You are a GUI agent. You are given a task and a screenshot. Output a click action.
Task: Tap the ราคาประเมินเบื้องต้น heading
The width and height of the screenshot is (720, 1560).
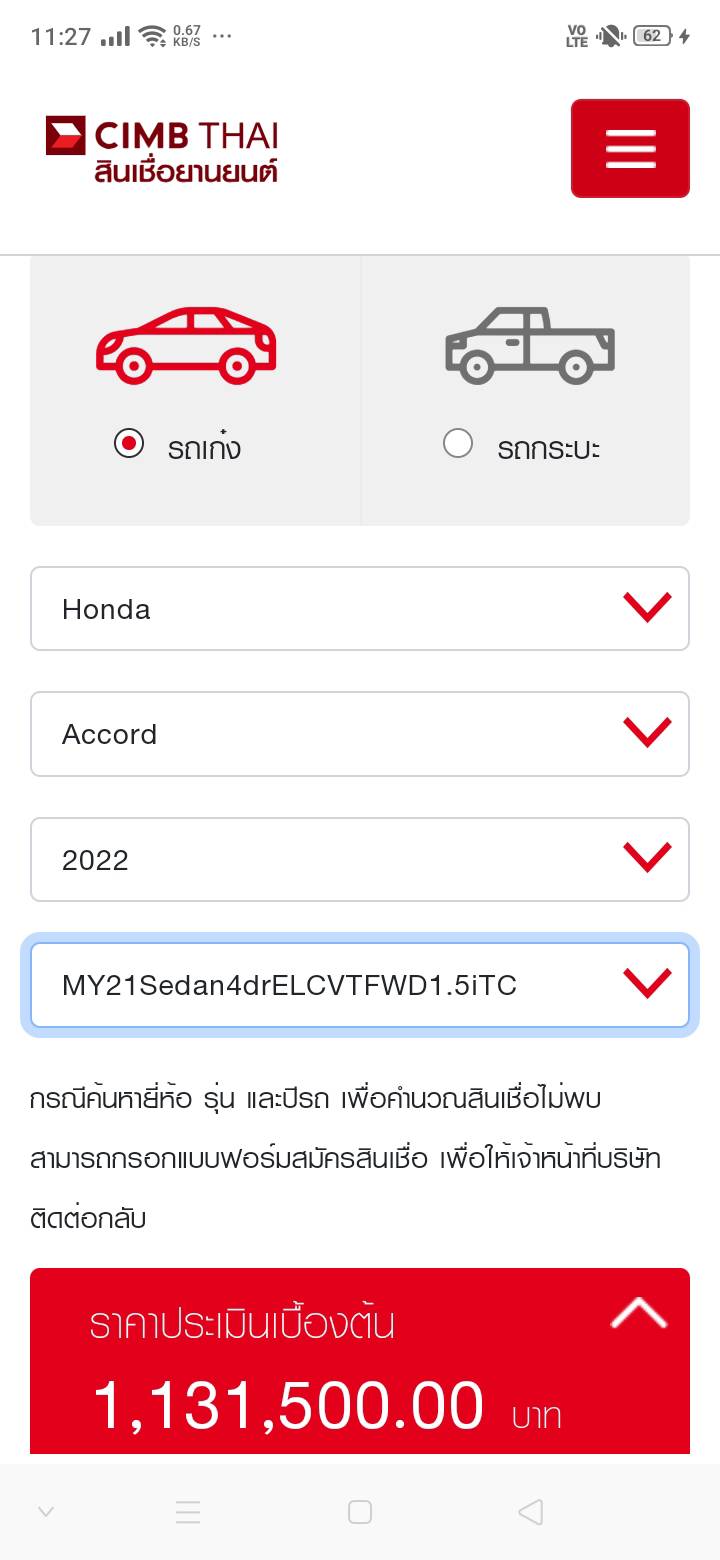pyautogui.click(x=242, y=1324)
